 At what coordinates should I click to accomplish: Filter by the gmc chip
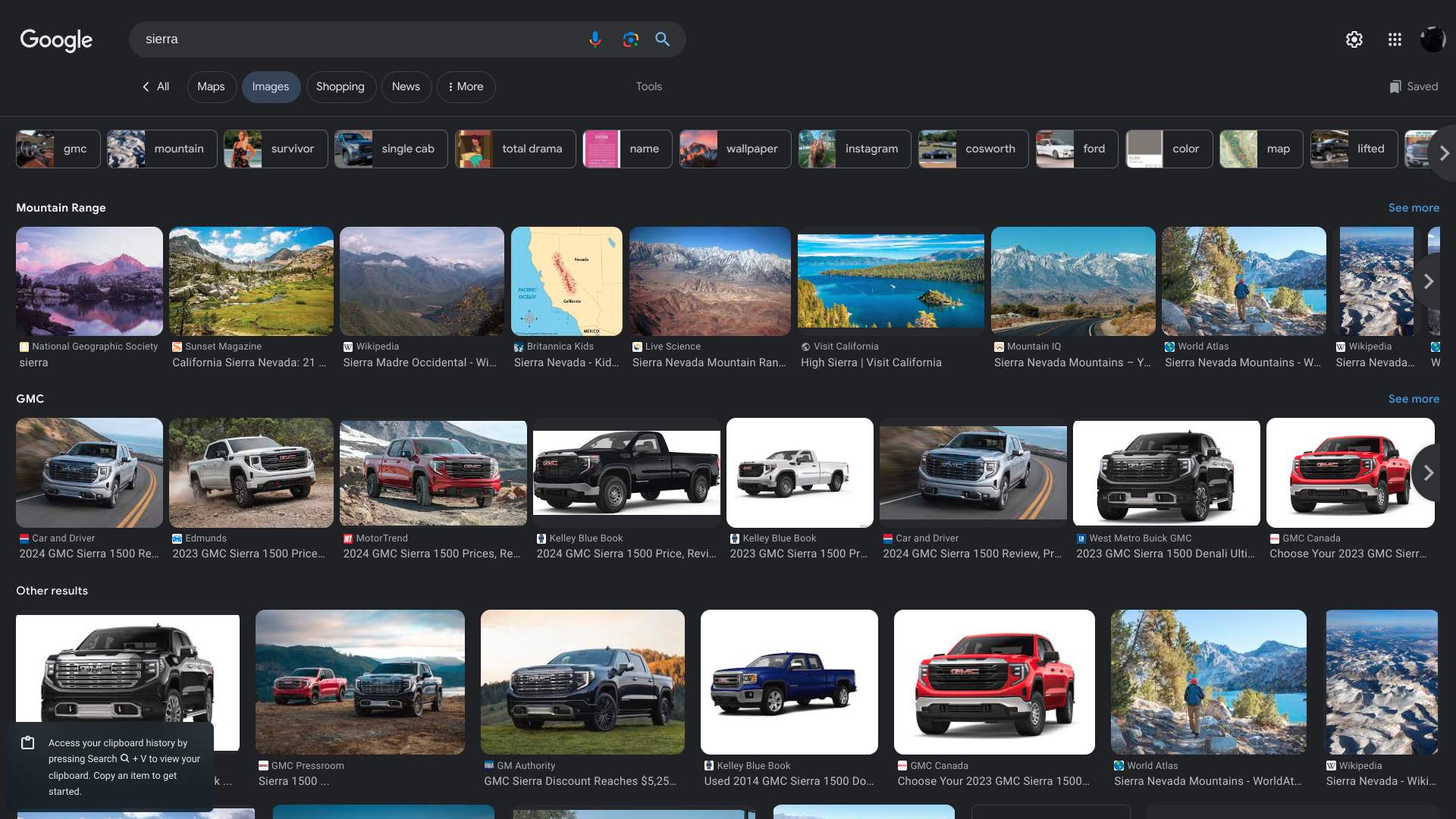(x=58, y=149)
